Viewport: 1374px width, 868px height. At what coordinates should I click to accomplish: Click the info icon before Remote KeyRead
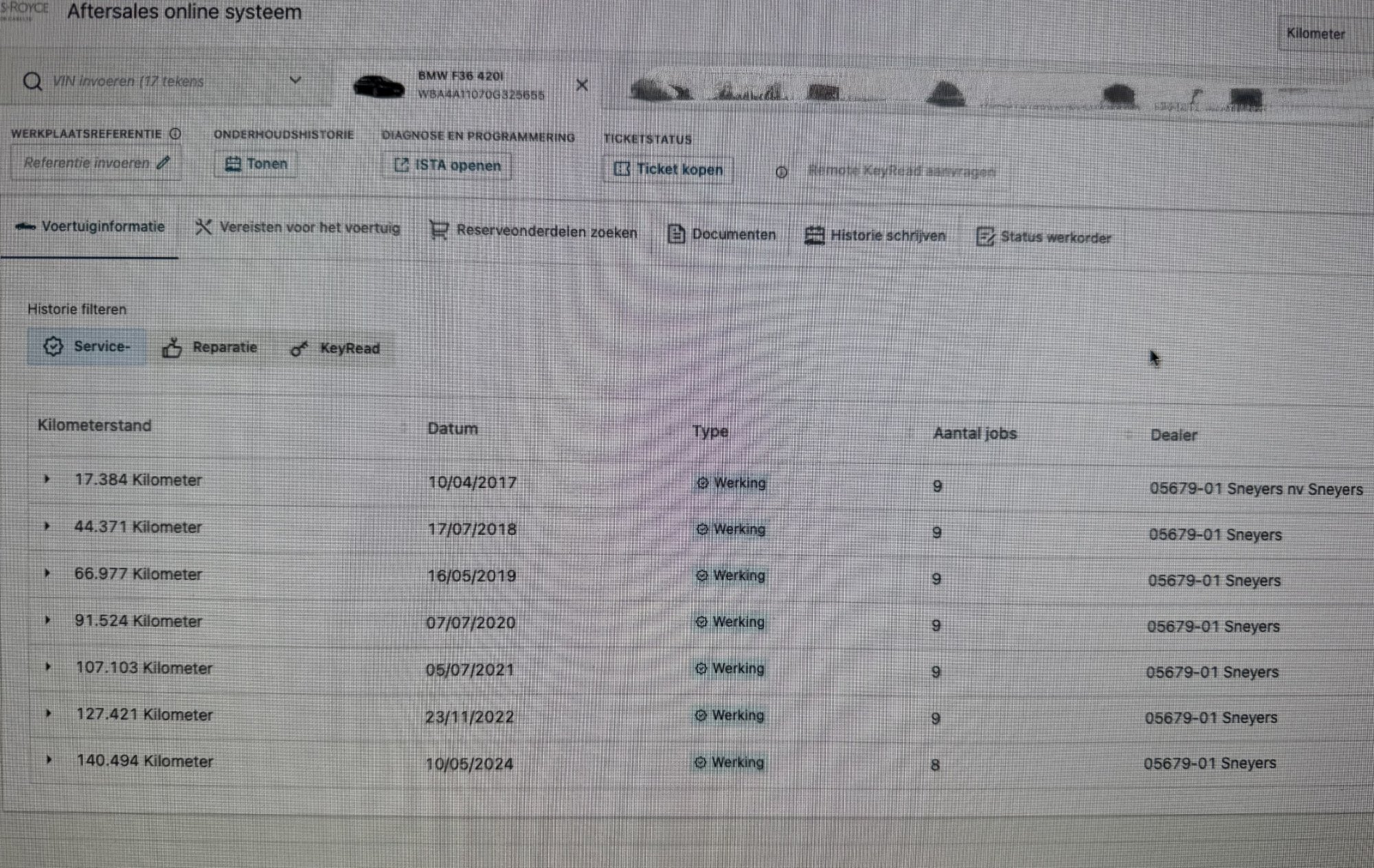[x=781, y=172]
